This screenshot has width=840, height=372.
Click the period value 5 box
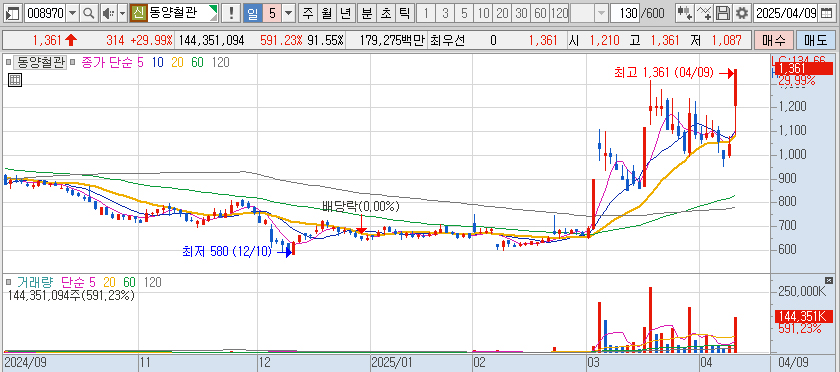pos(272,13)
